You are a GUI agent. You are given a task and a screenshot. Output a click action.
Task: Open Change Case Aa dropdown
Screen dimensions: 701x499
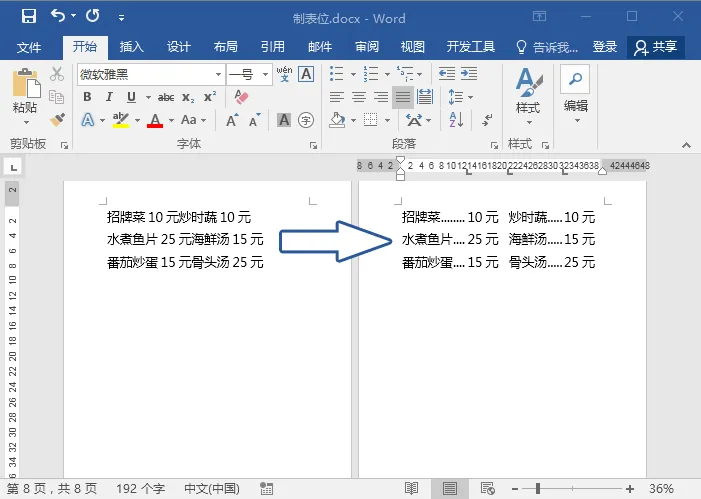click(x=194, y=120)
